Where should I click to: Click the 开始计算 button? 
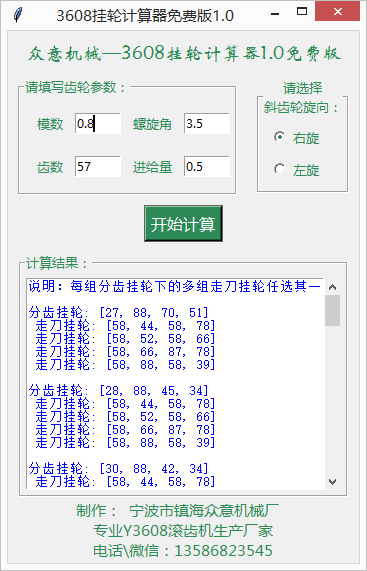click(183, 224)
